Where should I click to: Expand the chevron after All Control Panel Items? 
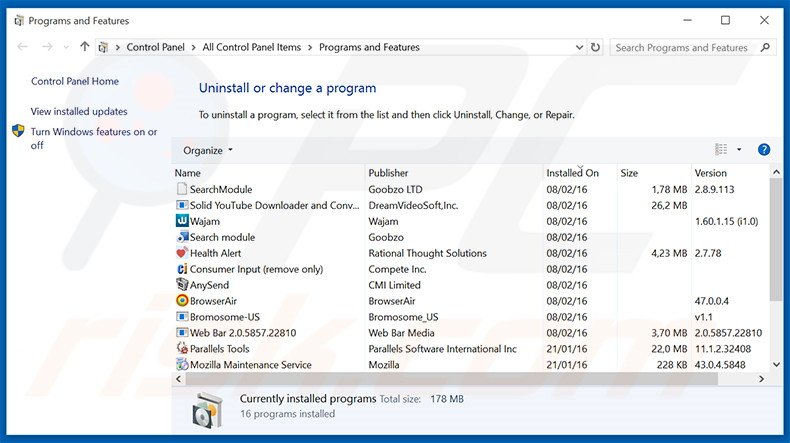pyautogui.click(x=310, y=47)
